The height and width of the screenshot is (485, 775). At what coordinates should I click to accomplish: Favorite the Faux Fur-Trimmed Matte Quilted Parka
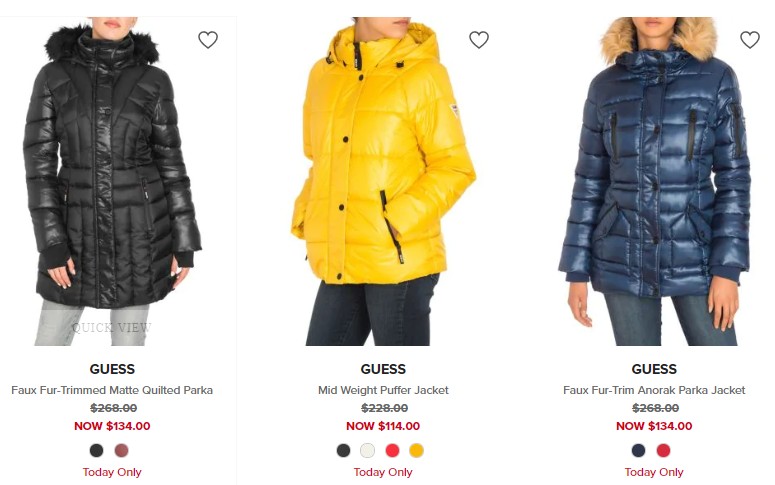point(208,40)
